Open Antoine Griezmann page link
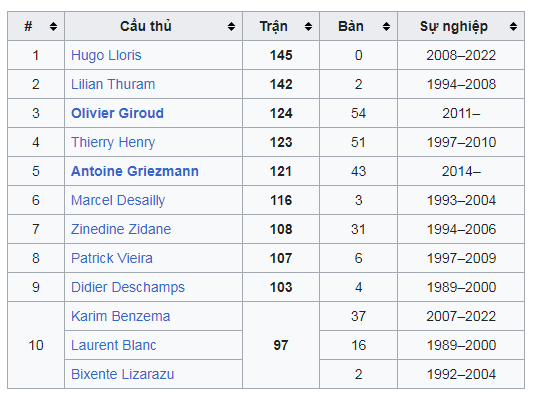This screenshot has width=533, height=396. 135,171
